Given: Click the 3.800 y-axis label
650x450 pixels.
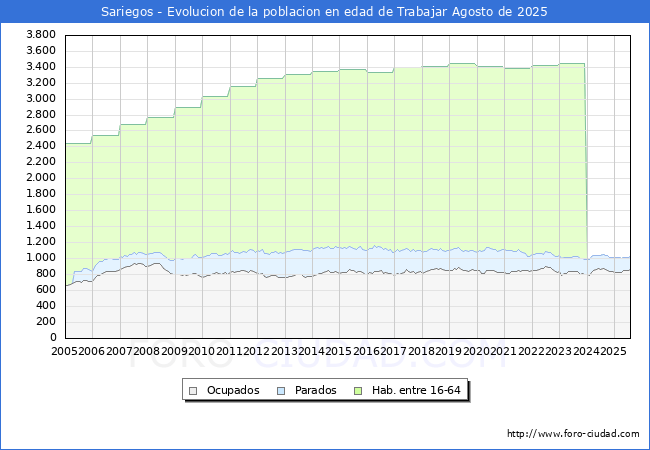Looking at the screenshot, I should coord(40,34).
